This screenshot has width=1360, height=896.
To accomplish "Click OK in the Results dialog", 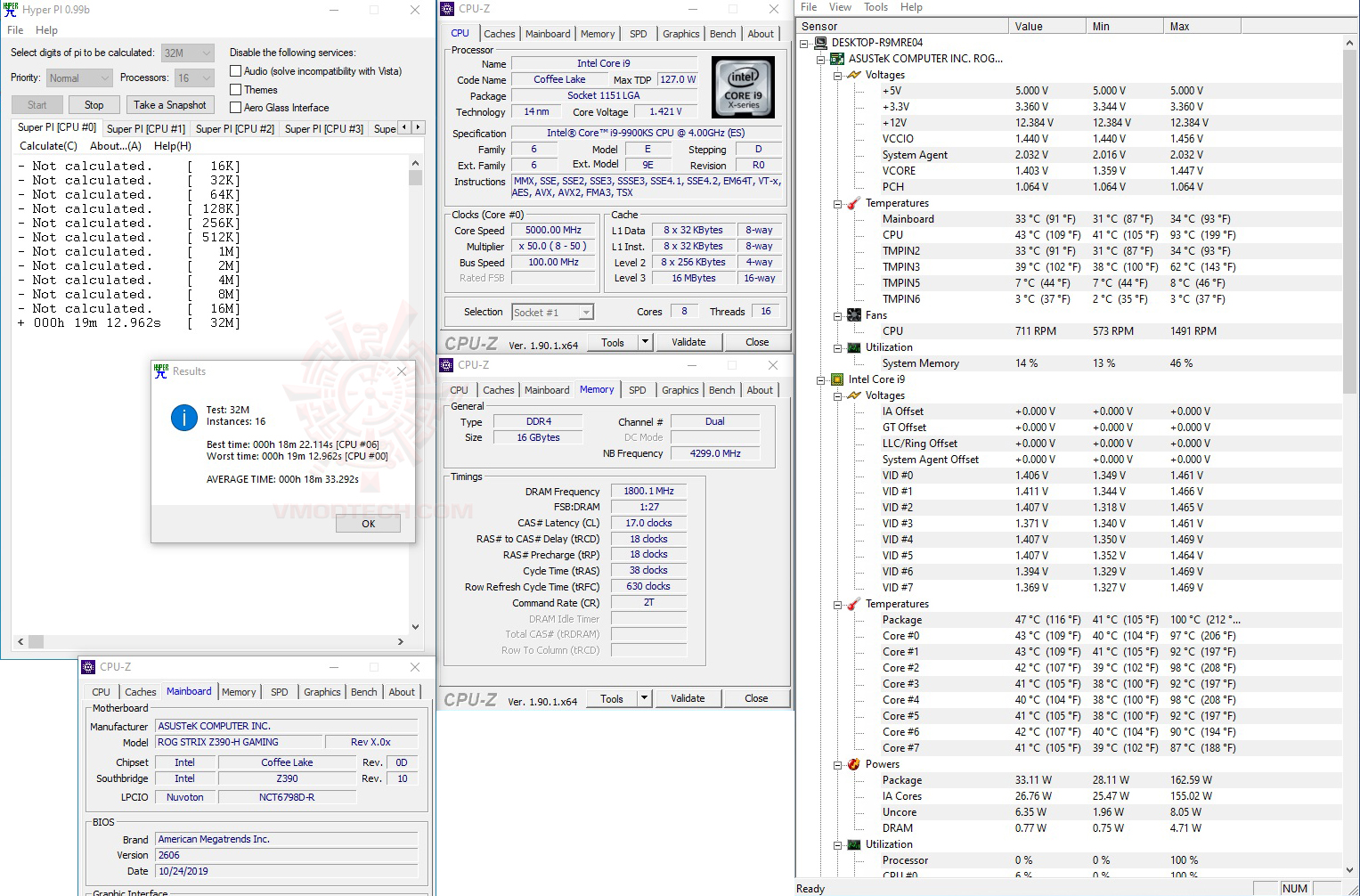I will 369,524.
